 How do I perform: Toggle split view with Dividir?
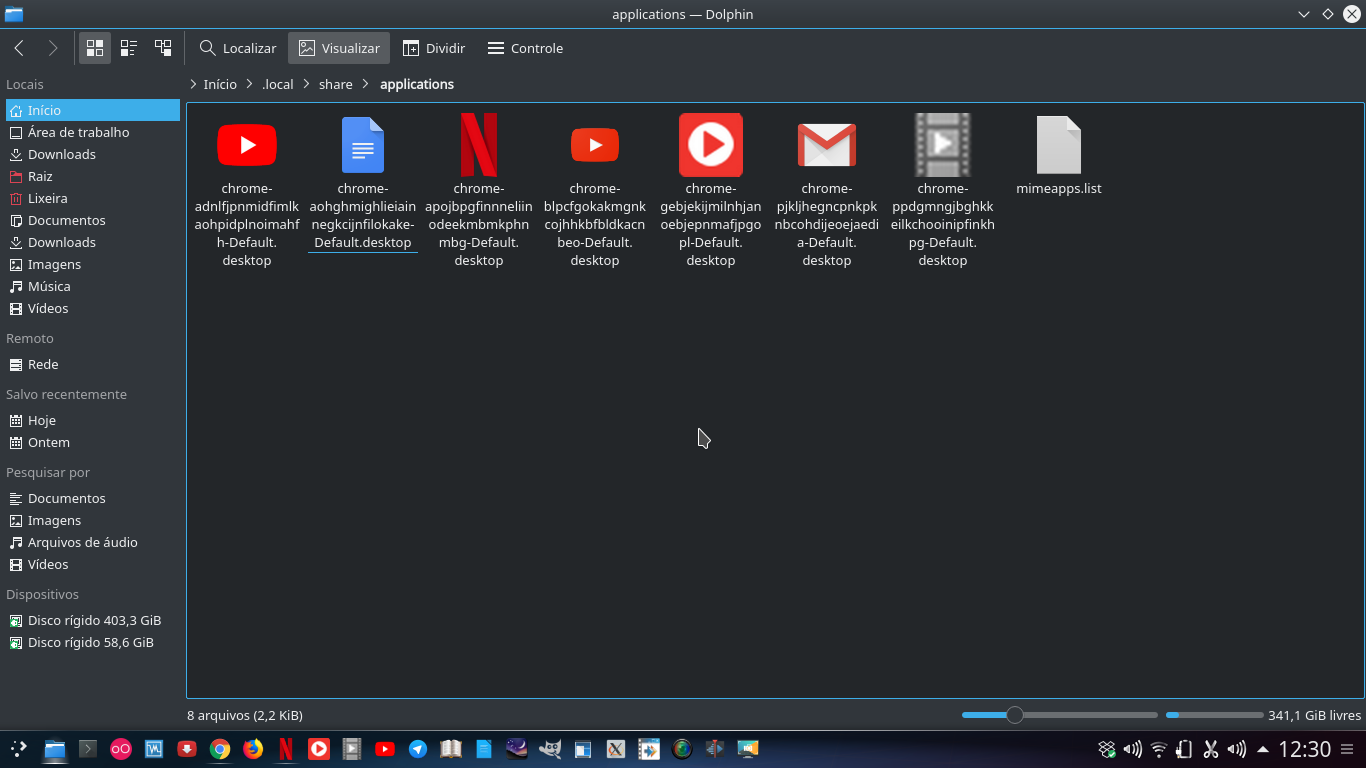coord(433,47)
